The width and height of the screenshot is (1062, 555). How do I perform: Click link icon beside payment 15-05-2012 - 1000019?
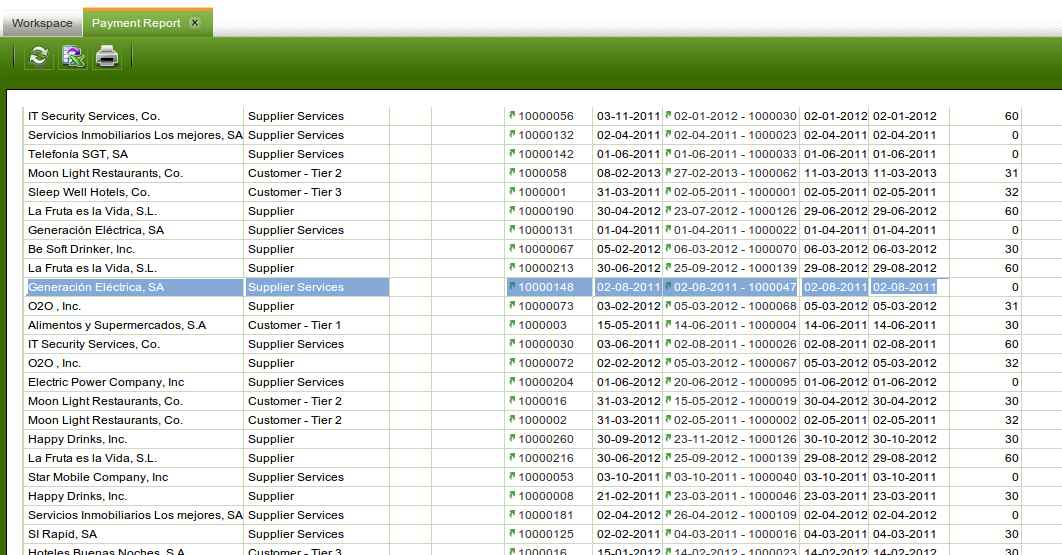pos(668,400)
